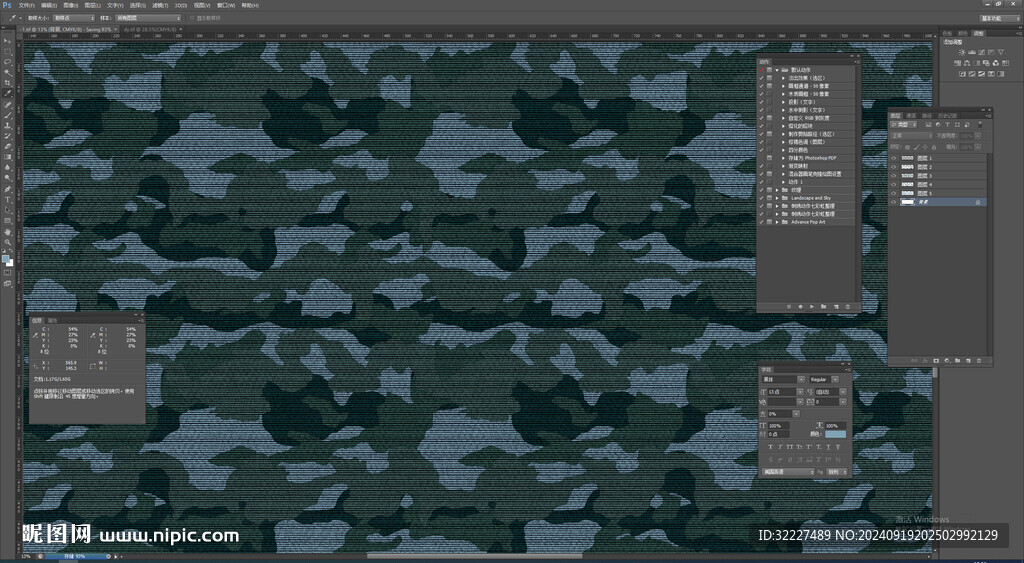1024x563 pixels.
Task: Click the foreground color swatch in toolbox
Action: pyautogui.click(x=7, y=259)
